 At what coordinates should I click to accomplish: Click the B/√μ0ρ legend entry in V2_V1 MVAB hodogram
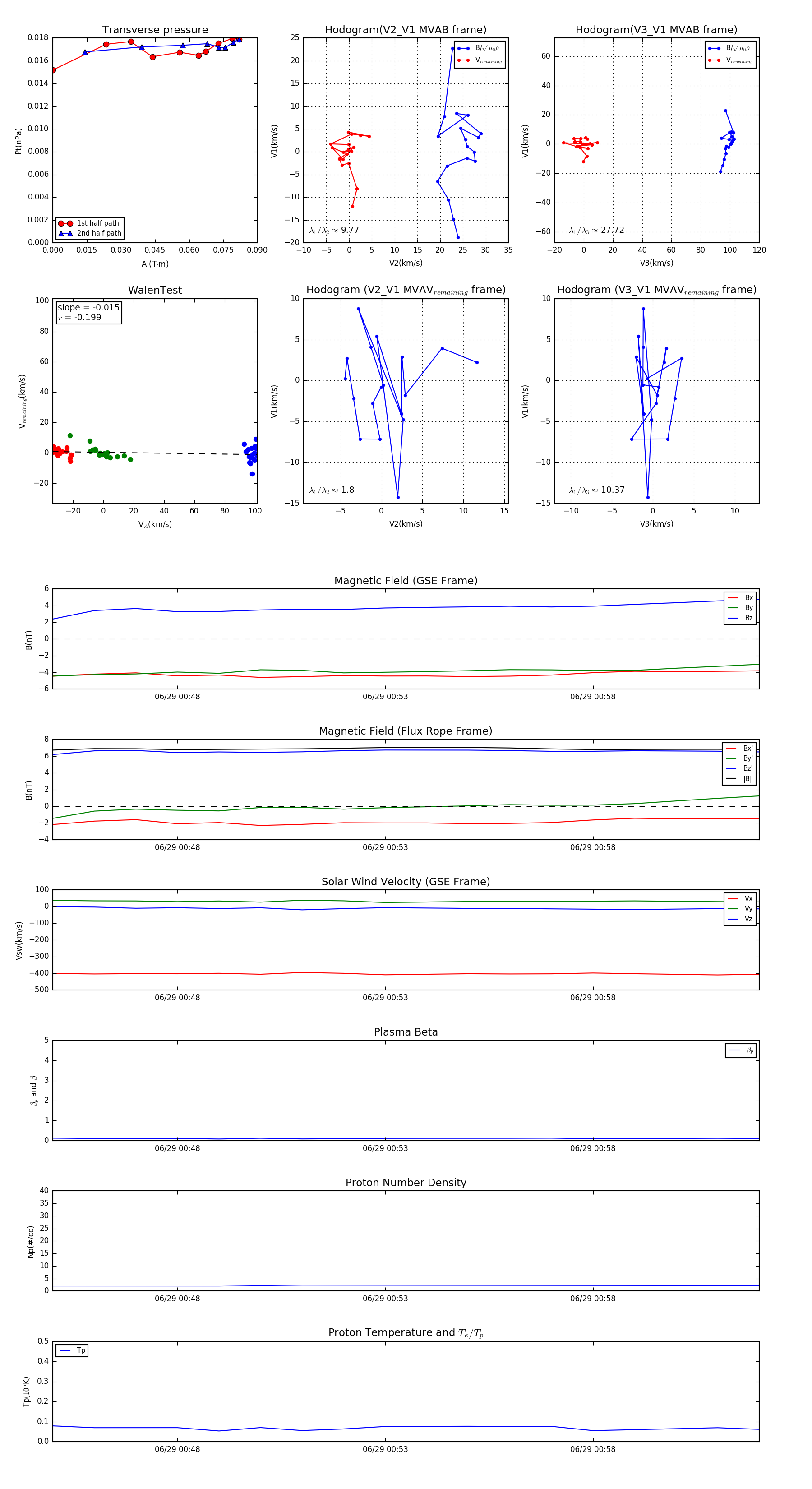[480, 49]
